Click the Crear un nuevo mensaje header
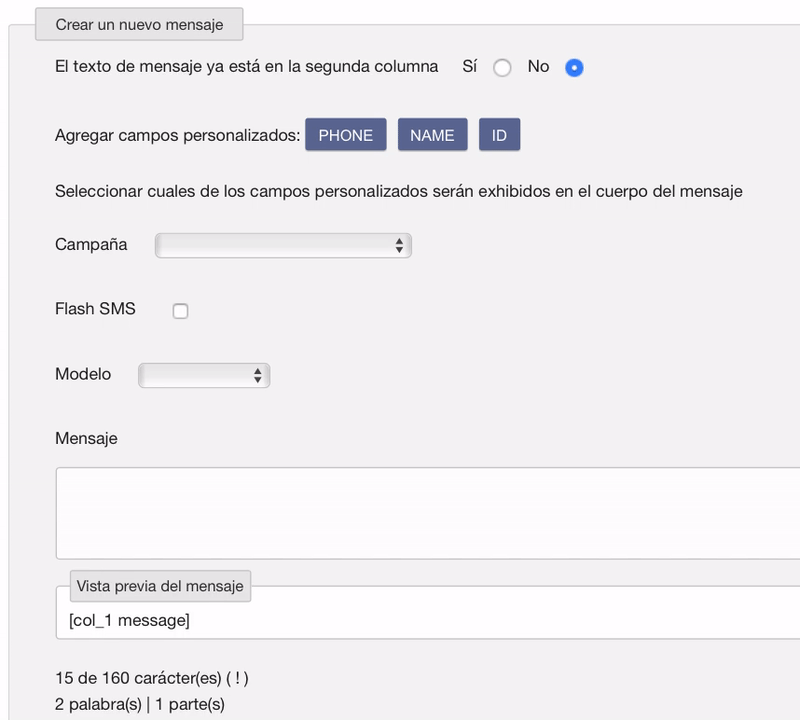This screenshot has height=720, width=800. pos(139,24)
